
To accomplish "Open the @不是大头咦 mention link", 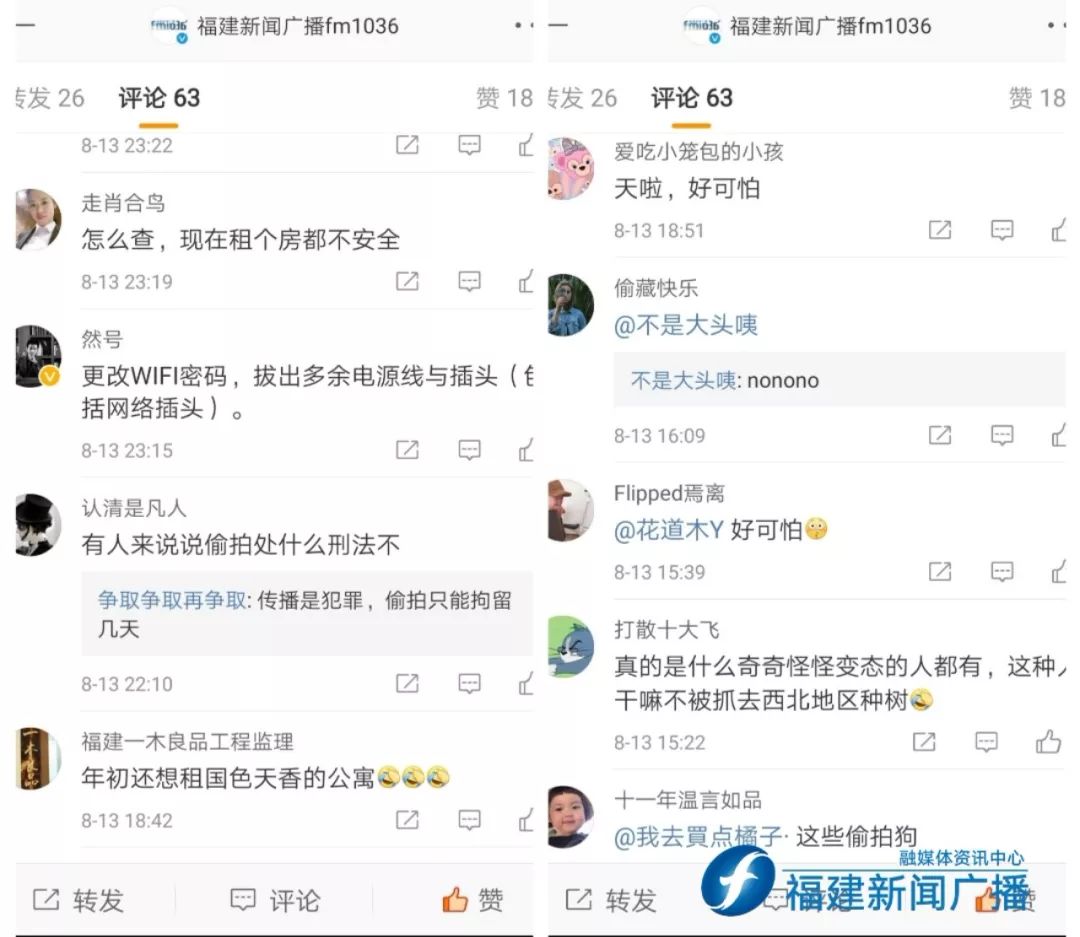I will (685, 325).
